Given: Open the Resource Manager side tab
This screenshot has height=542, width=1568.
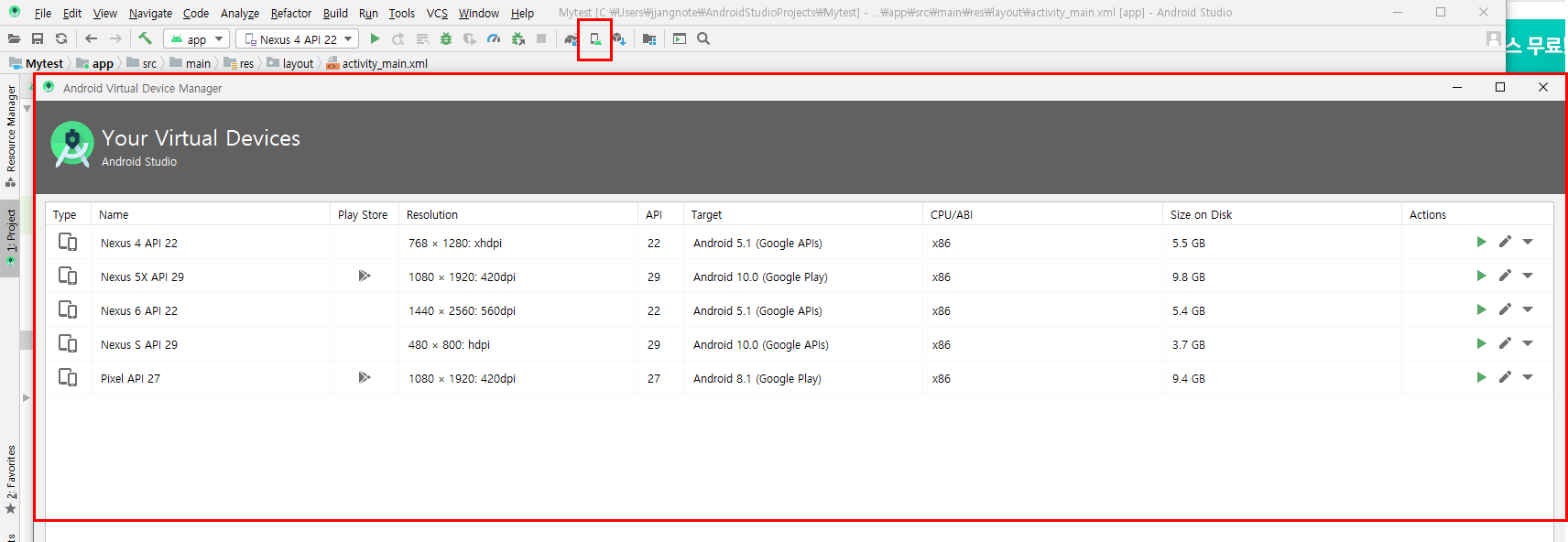Looking at the screenshot, I should pyautogui.click(x=10, y=135).
